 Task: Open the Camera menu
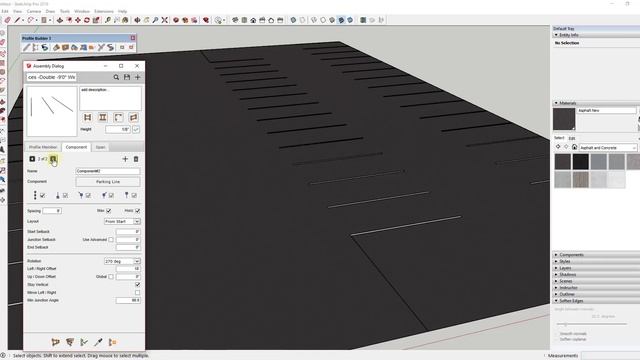33,11
